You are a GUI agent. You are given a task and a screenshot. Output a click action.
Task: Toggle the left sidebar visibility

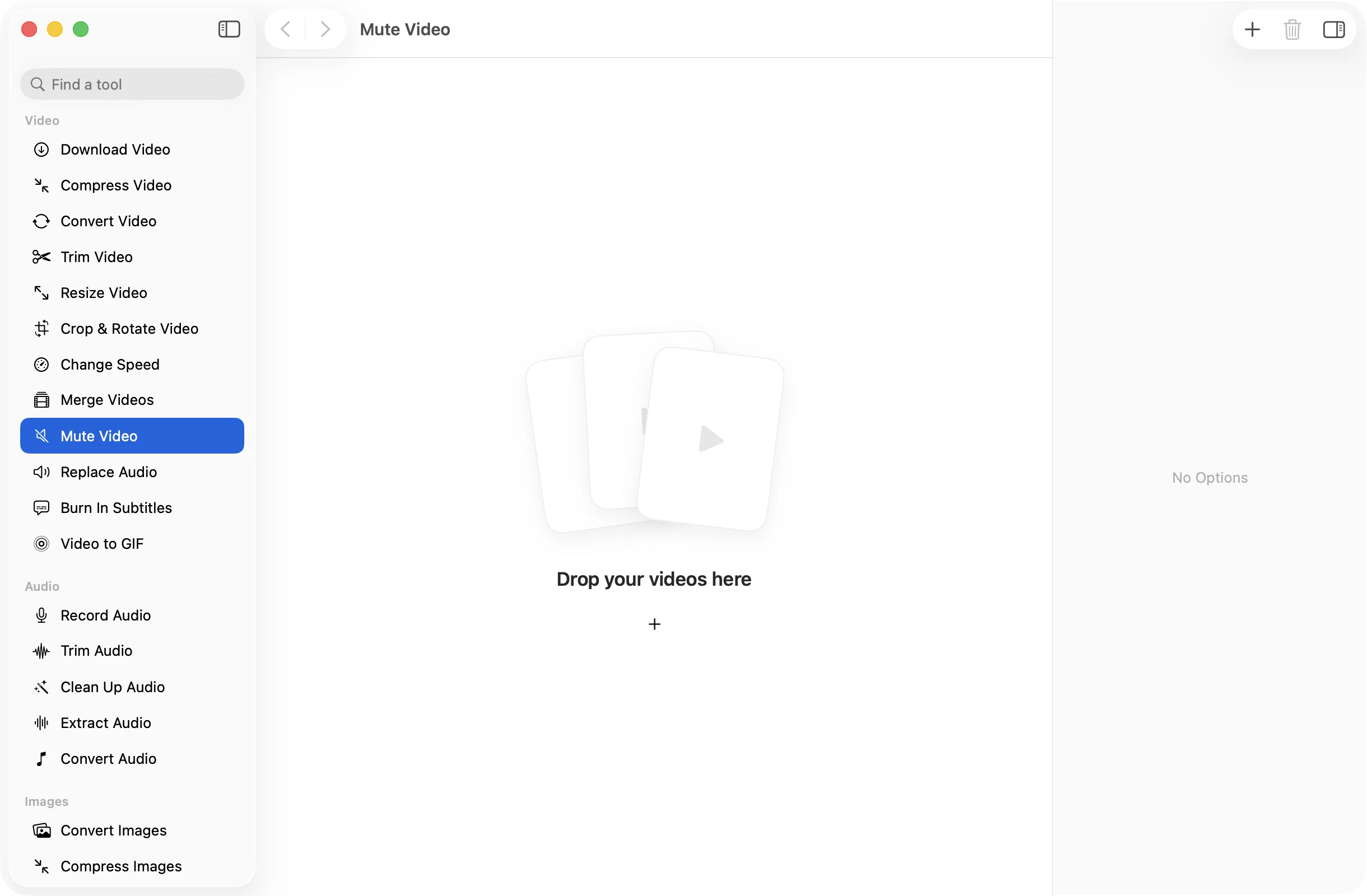point(229,29)
